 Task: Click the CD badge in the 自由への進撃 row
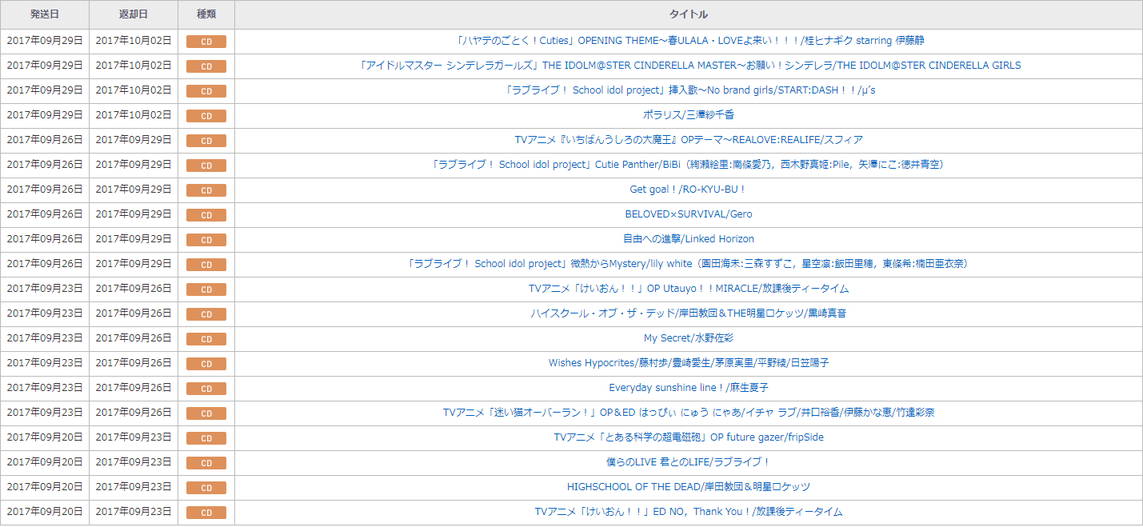point(206,240)
